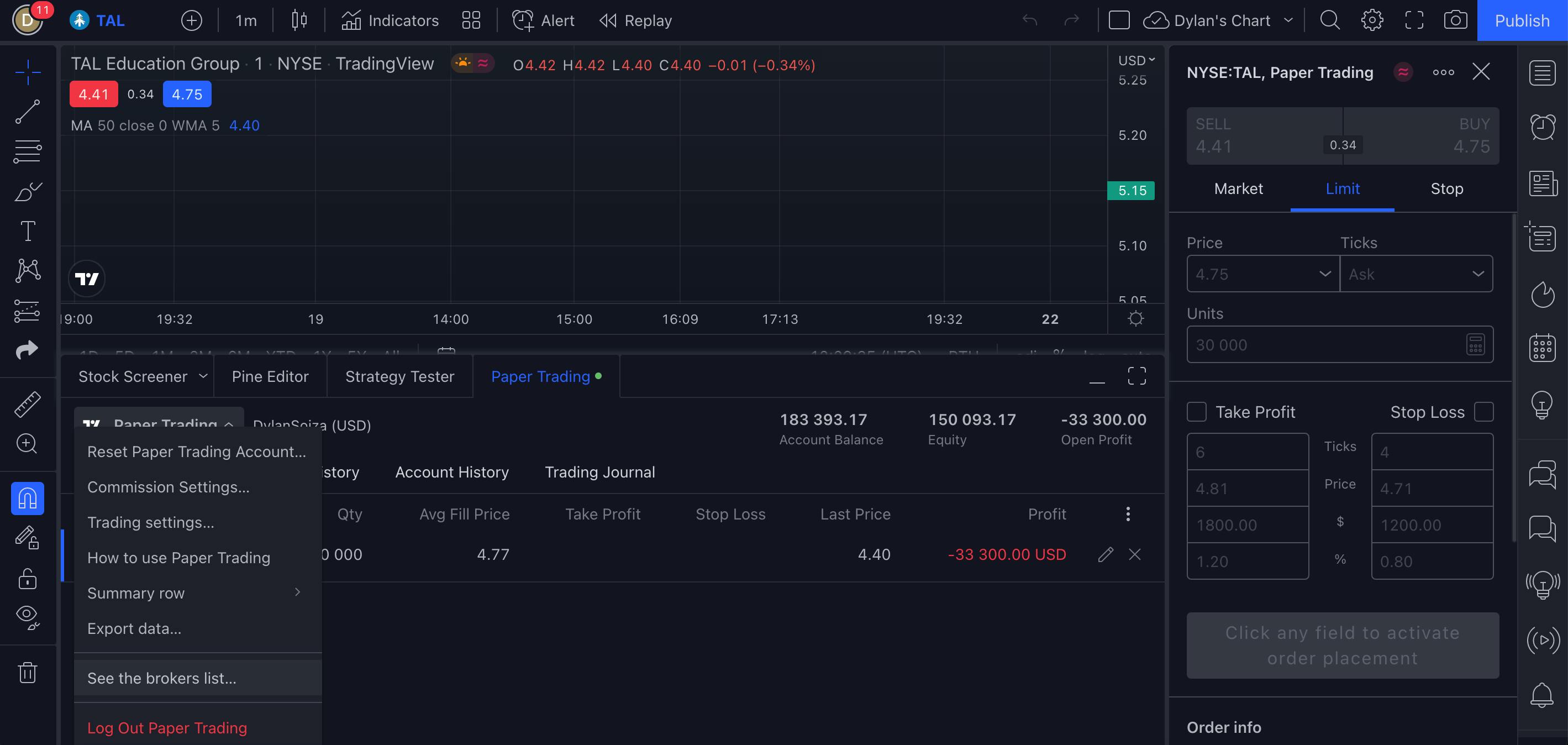The width and height of the screenshot is (1568, 745).
Task: Toggle stay in drawing mode
Action: coord(28,537)
